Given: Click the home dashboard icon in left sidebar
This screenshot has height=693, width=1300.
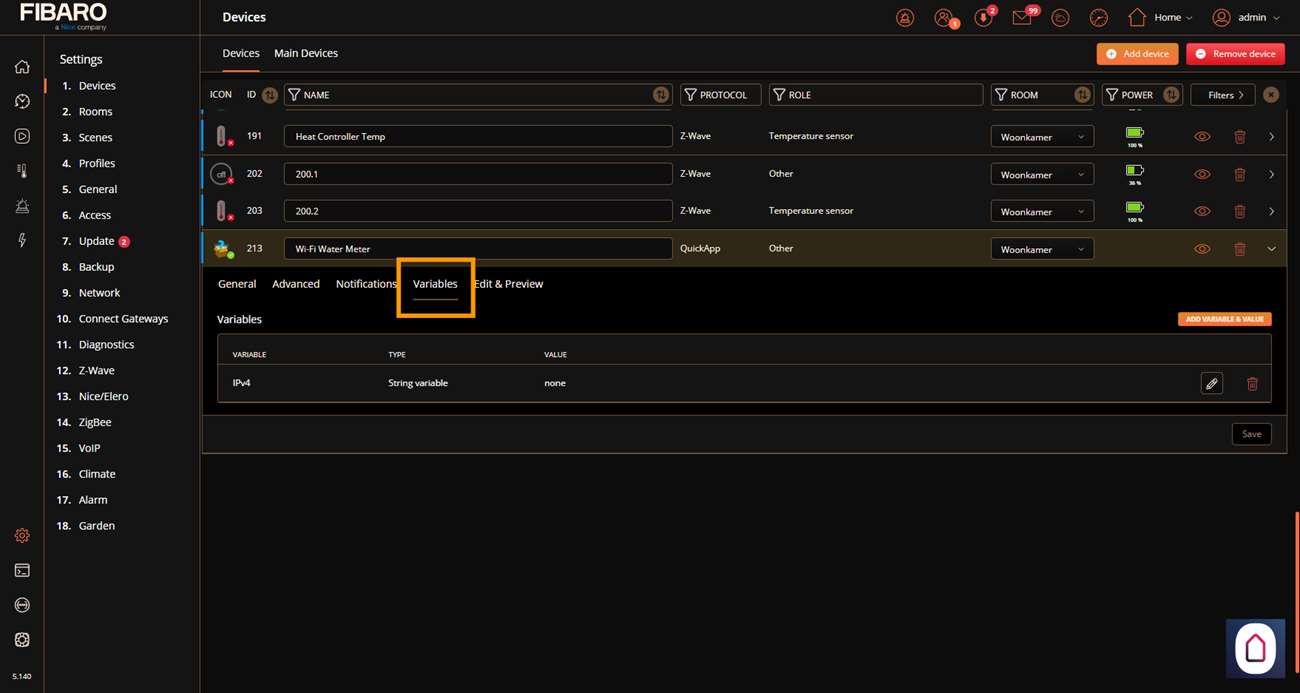Looking at the screenshot, I should (22, 67).
